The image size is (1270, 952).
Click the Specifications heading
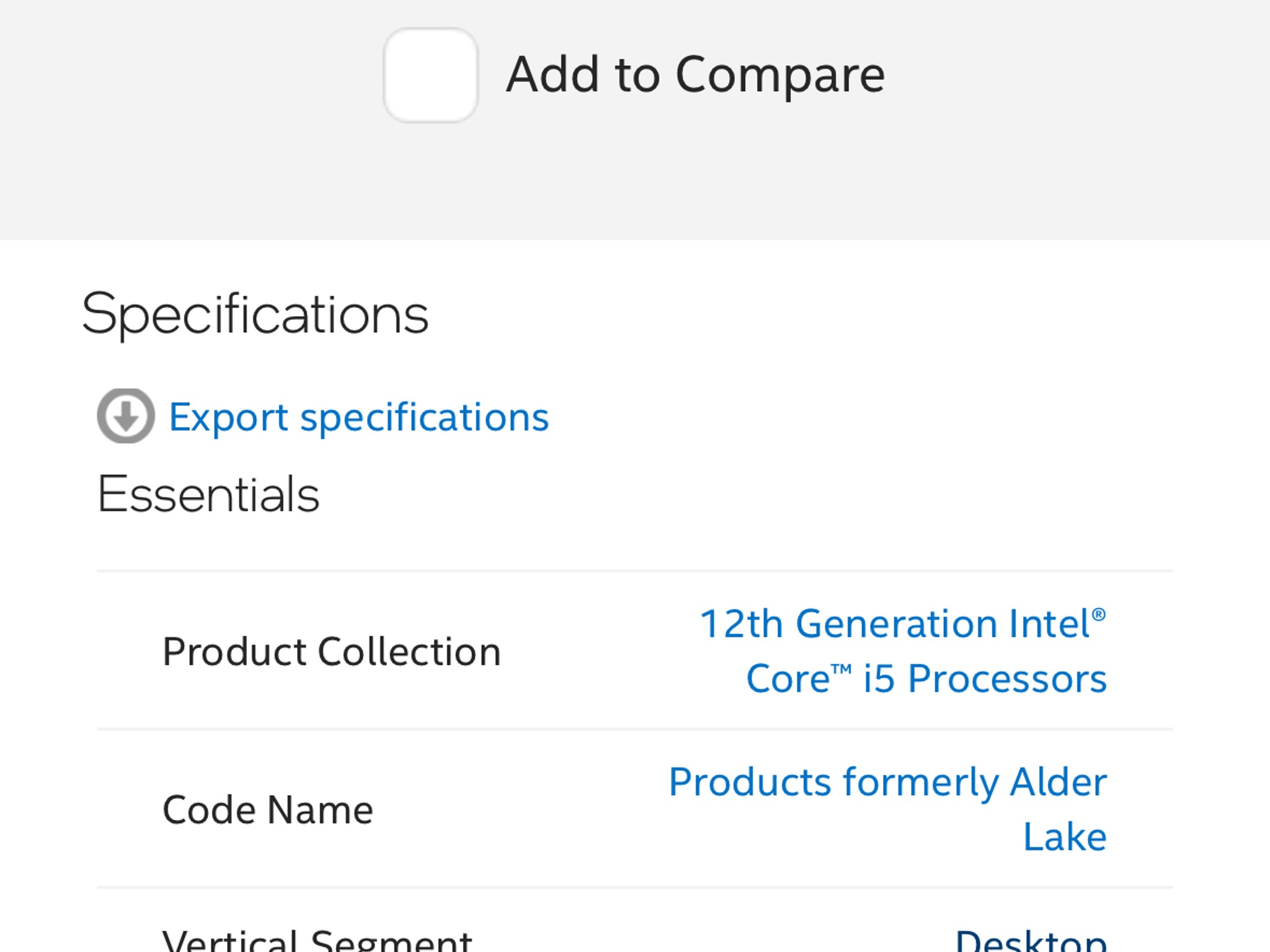[x=255, y=316]
